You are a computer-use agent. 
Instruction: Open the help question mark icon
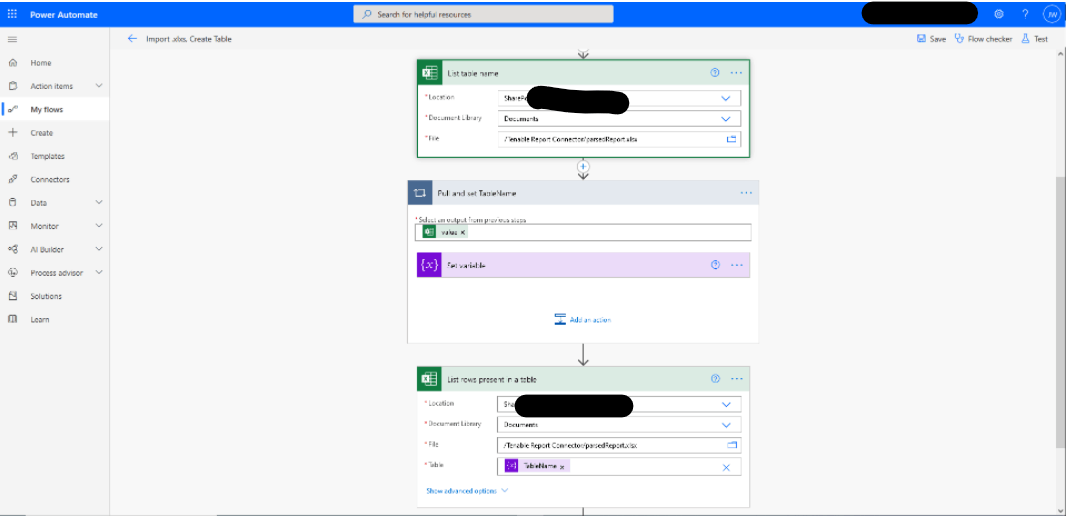tap(1025, 14)
